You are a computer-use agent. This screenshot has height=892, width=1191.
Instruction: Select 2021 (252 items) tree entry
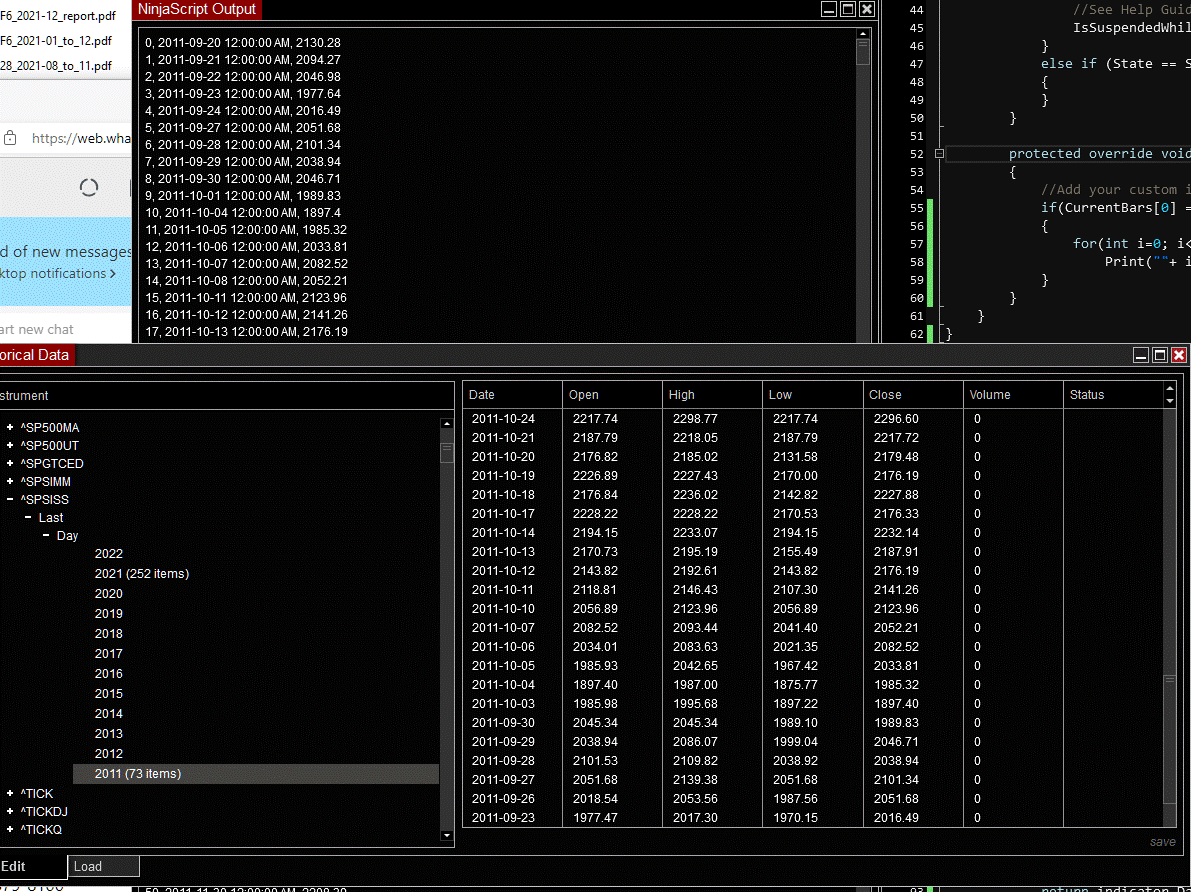pos(142,574)
